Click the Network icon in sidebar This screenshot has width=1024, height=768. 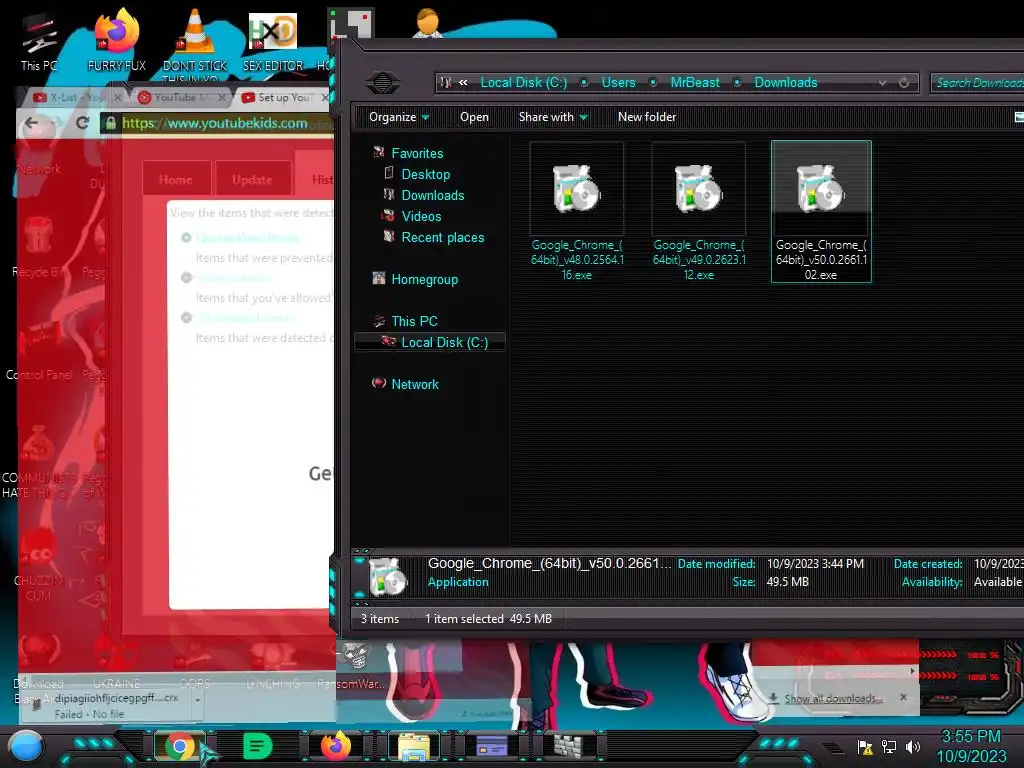[x=379, y=383]
